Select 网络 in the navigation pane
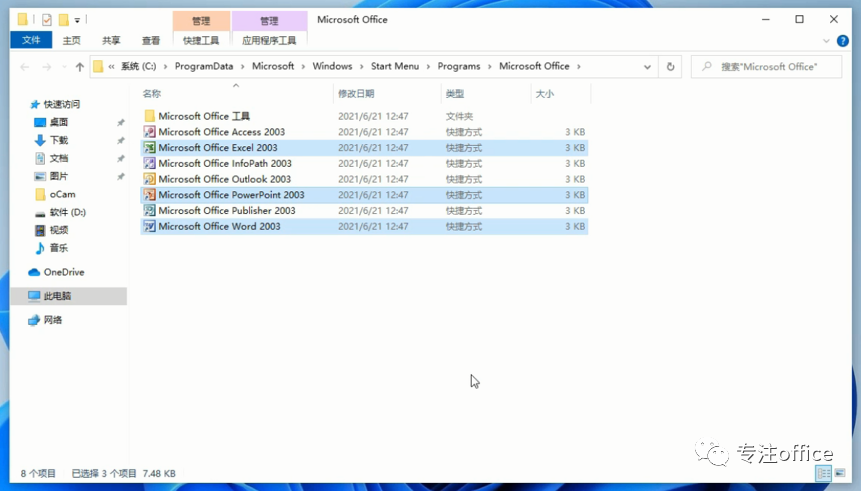This screenshot has height=491, width=861. (53, 320)
